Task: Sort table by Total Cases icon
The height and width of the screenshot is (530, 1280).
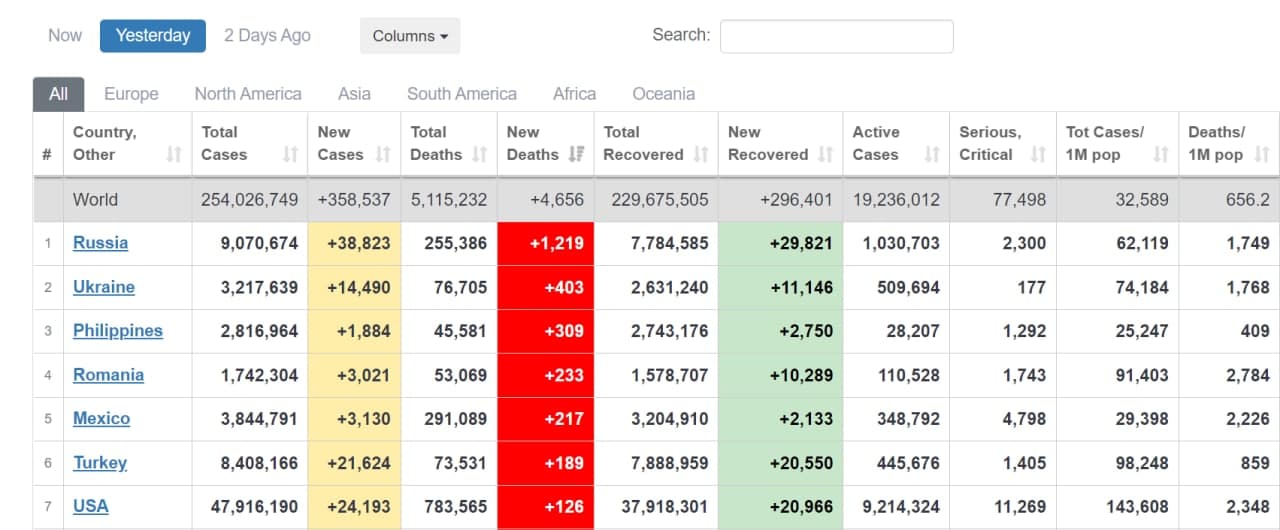Action: [x=291, y=155]
